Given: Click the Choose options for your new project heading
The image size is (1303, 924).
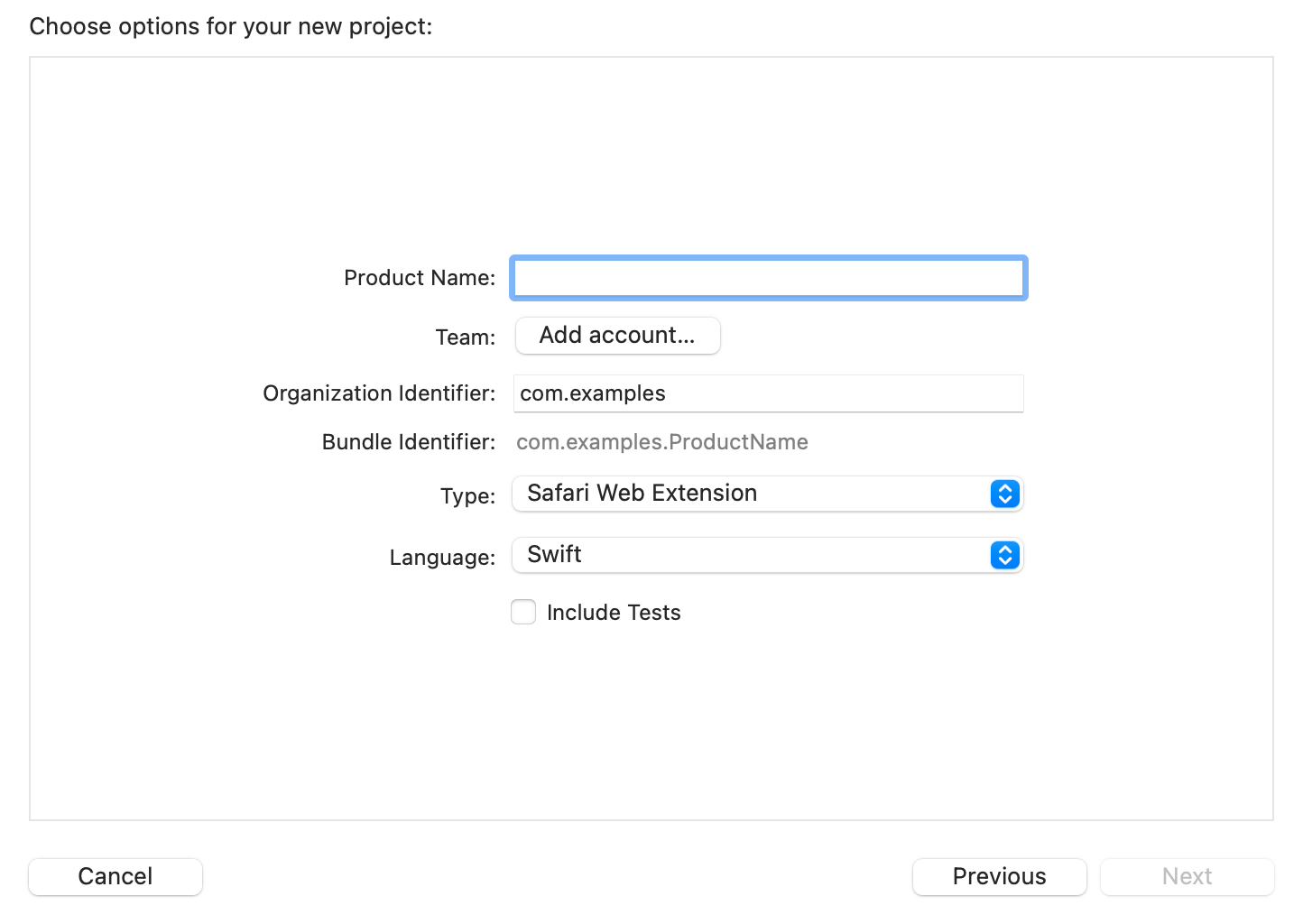Looking at the screenshot, I should pos(231,26).
